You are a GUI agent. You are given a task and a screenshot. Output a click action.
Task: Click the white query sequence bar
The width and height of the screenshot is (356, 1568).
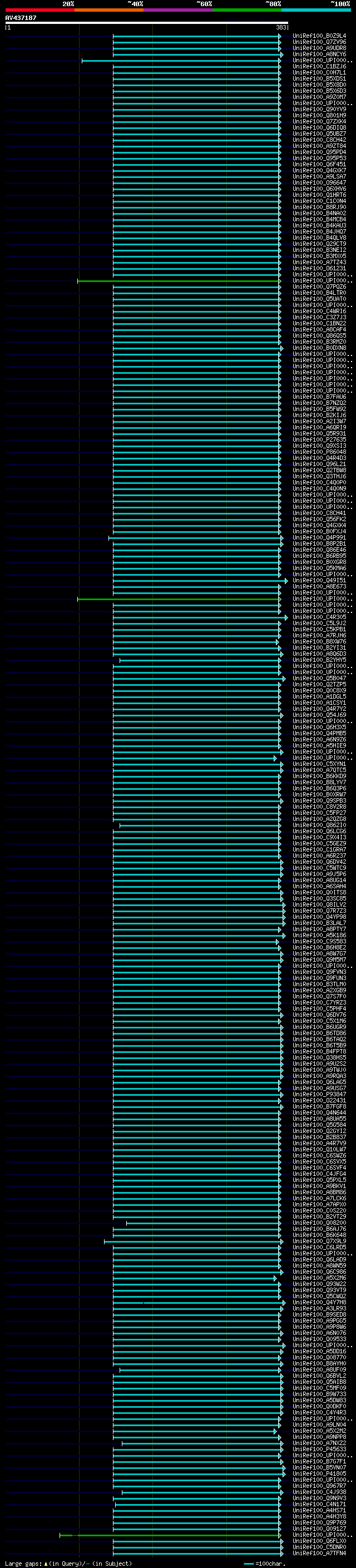(146, 23)
